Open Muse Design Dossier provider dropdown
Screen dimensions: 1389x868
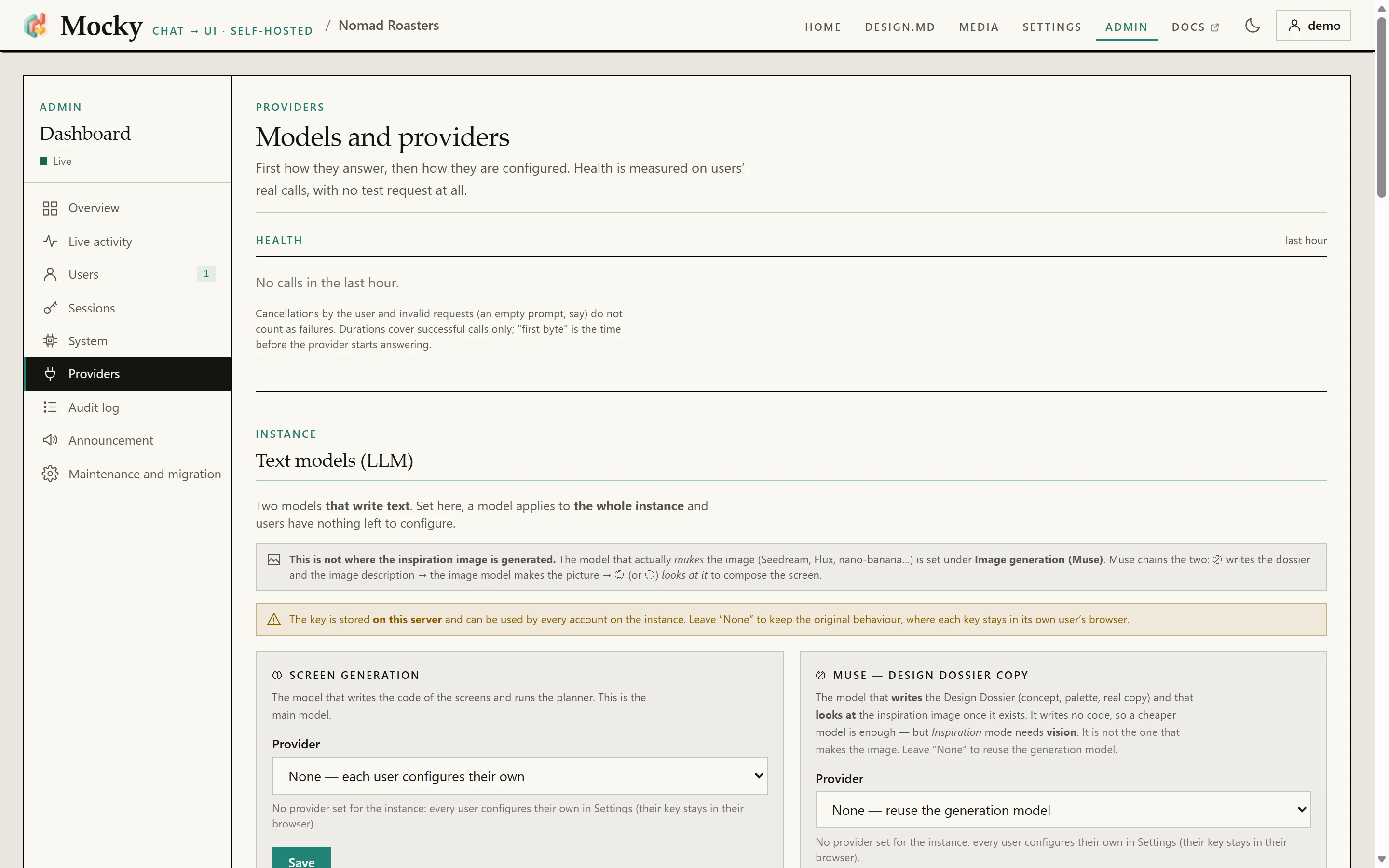(x=1063, y=810)
